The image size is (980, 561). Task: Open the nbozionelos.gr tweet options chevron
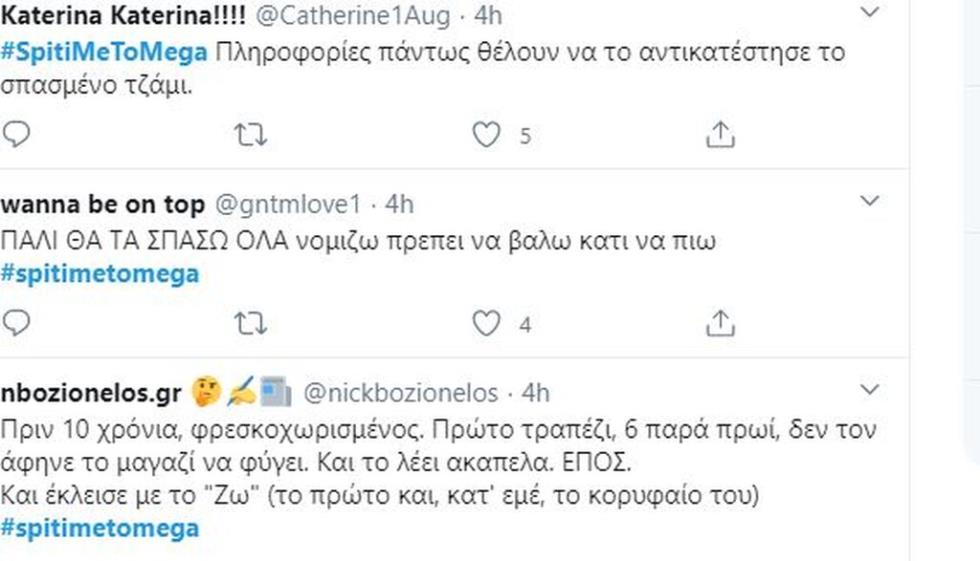tap(871, 390)
